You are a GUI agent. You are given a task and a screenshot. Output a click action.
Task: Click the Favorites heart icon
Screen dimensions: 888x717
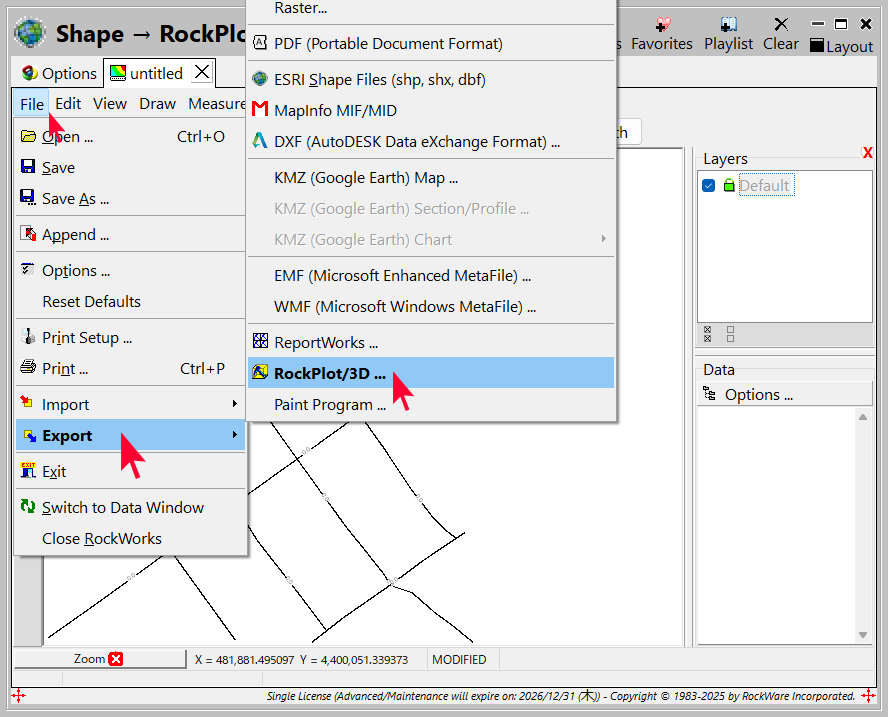pyautogui.click(x=662, y=25)
